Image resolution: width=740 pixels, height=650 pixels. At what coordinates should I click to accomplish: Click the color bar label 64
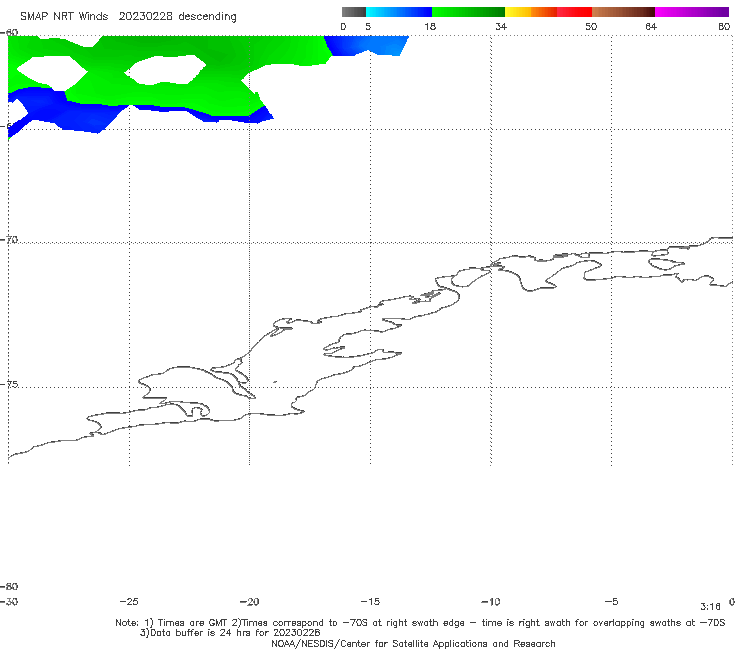pyautogui.click(x=651, y=27)
